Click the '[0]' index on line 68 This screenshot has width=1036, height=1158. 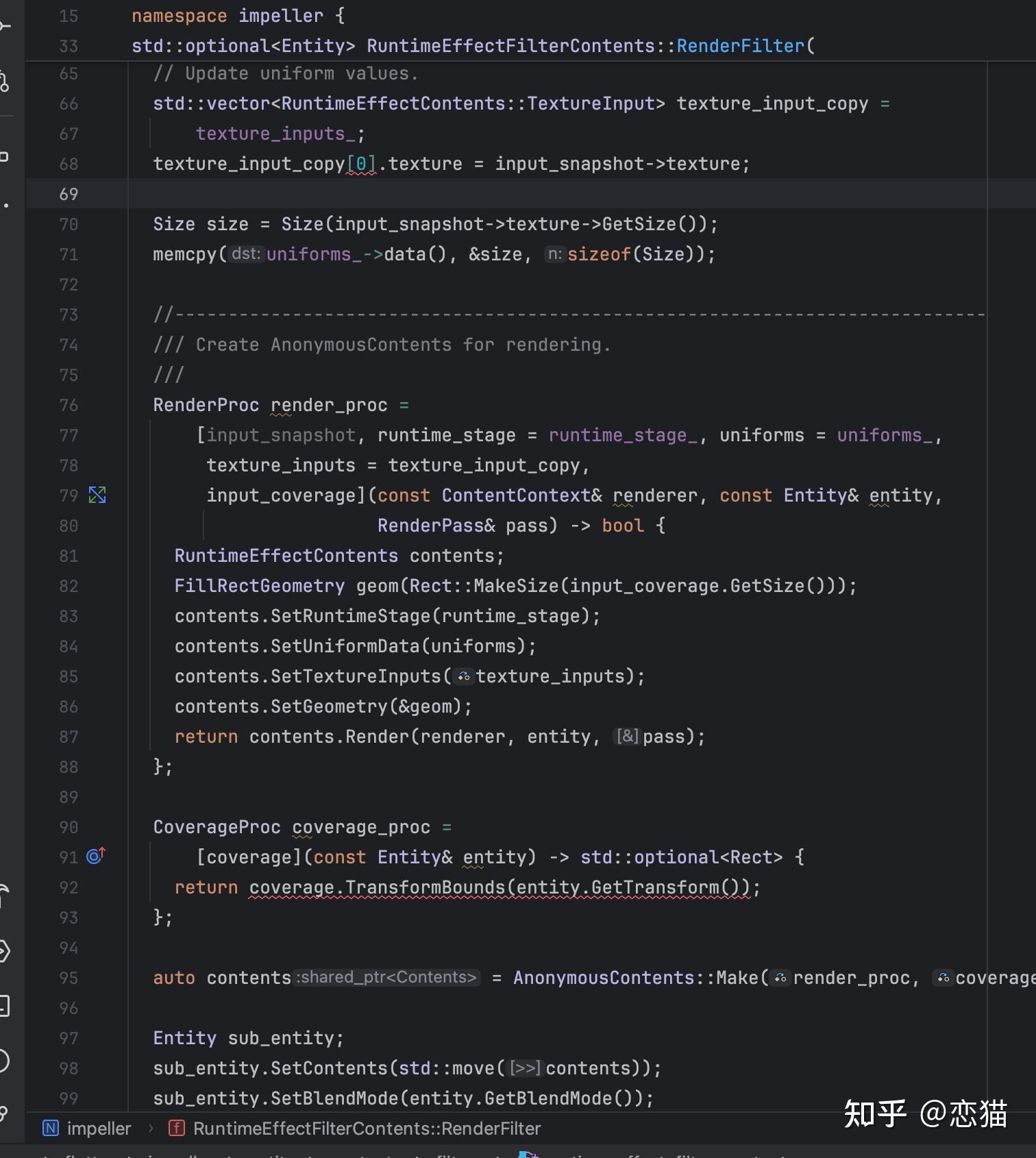coord(362,164)
